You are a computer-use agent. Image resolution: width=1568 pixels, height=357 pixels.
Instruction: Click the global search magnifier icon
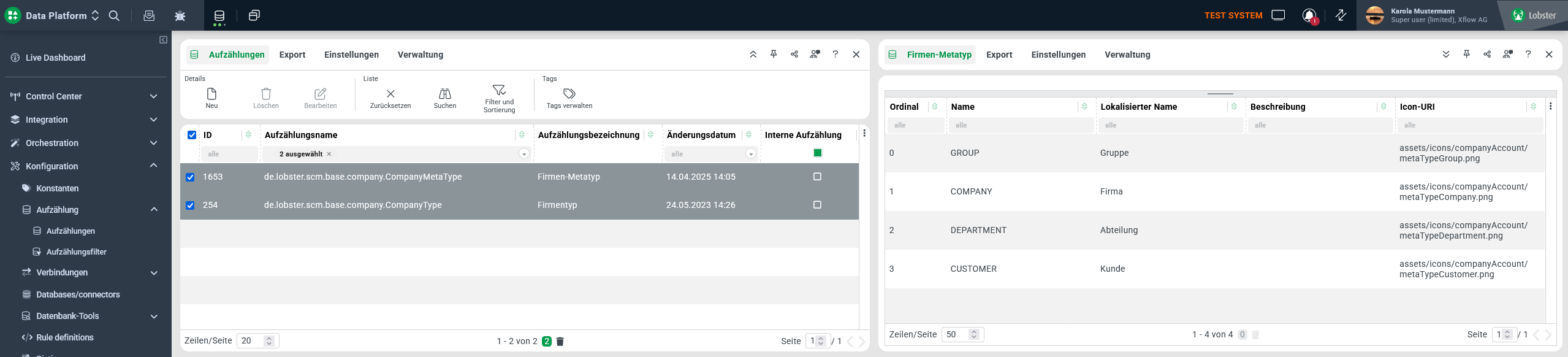click(x=114, y=15)
